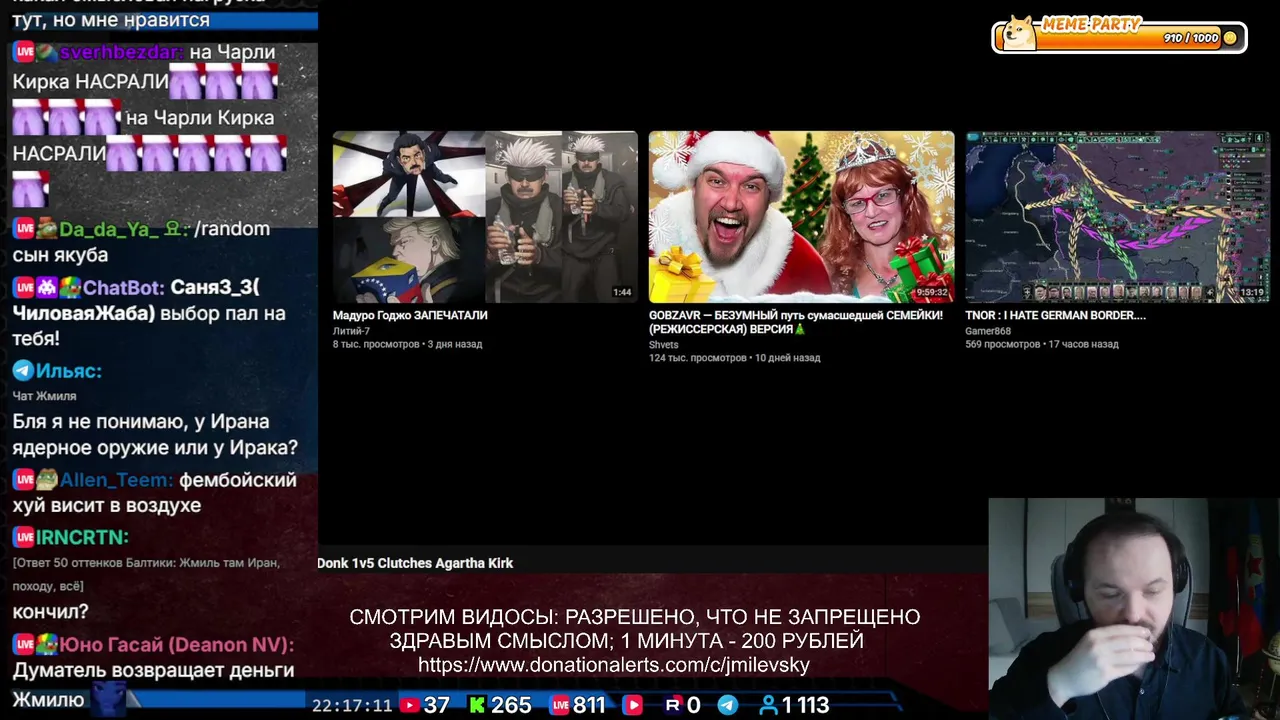Image resolution: width=1280 pixels, height=720 pixels.
Task: Click the LIVE icon beside 811
Action: [x=560, y=705]
